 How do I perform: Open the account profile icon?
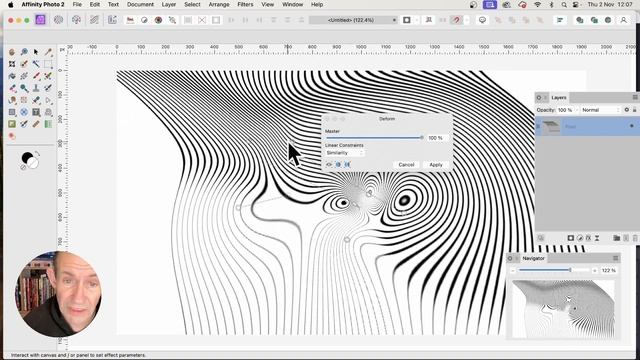623,20
